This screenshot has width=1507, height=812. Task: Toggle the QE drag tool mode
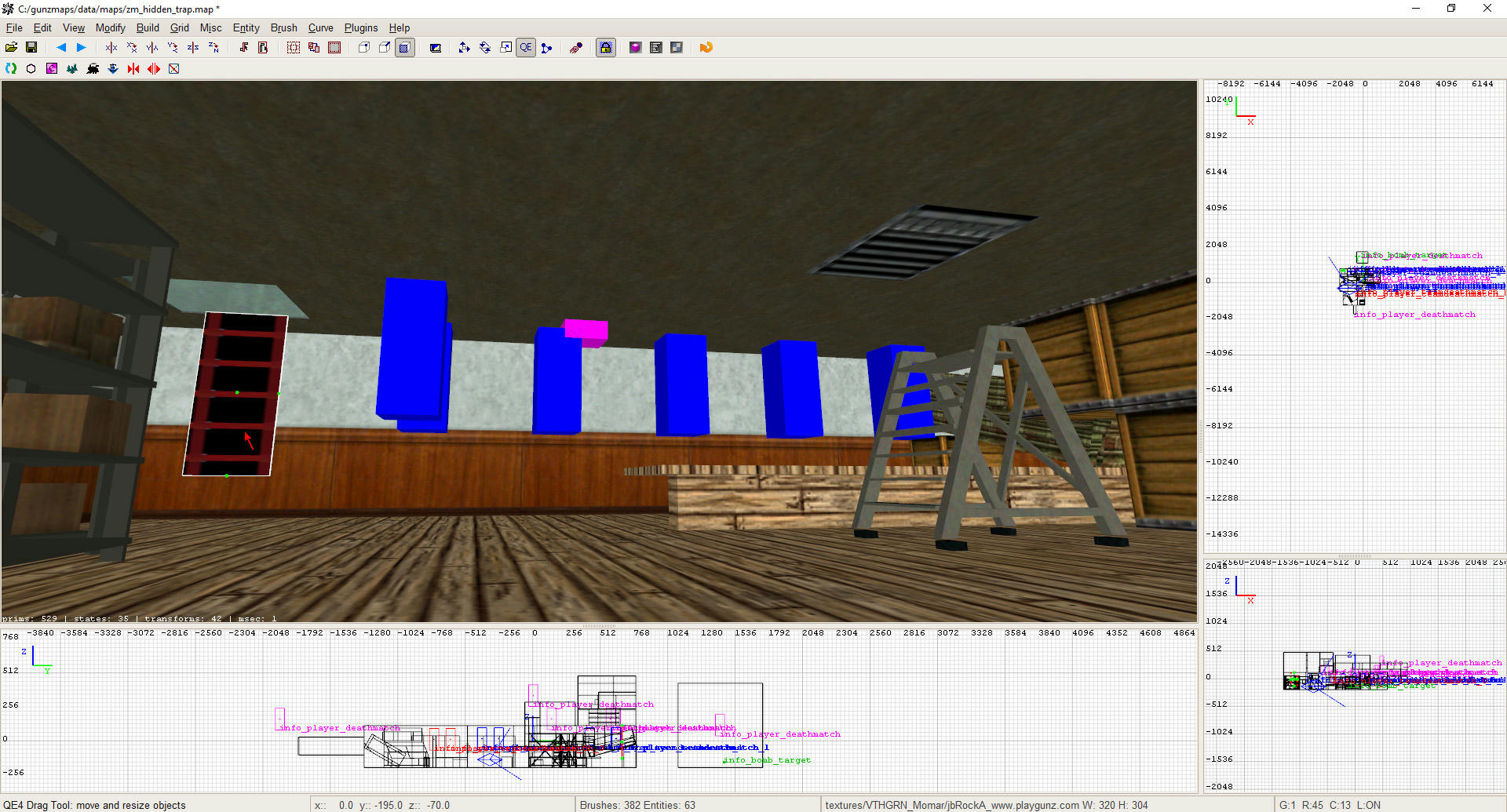526,47
